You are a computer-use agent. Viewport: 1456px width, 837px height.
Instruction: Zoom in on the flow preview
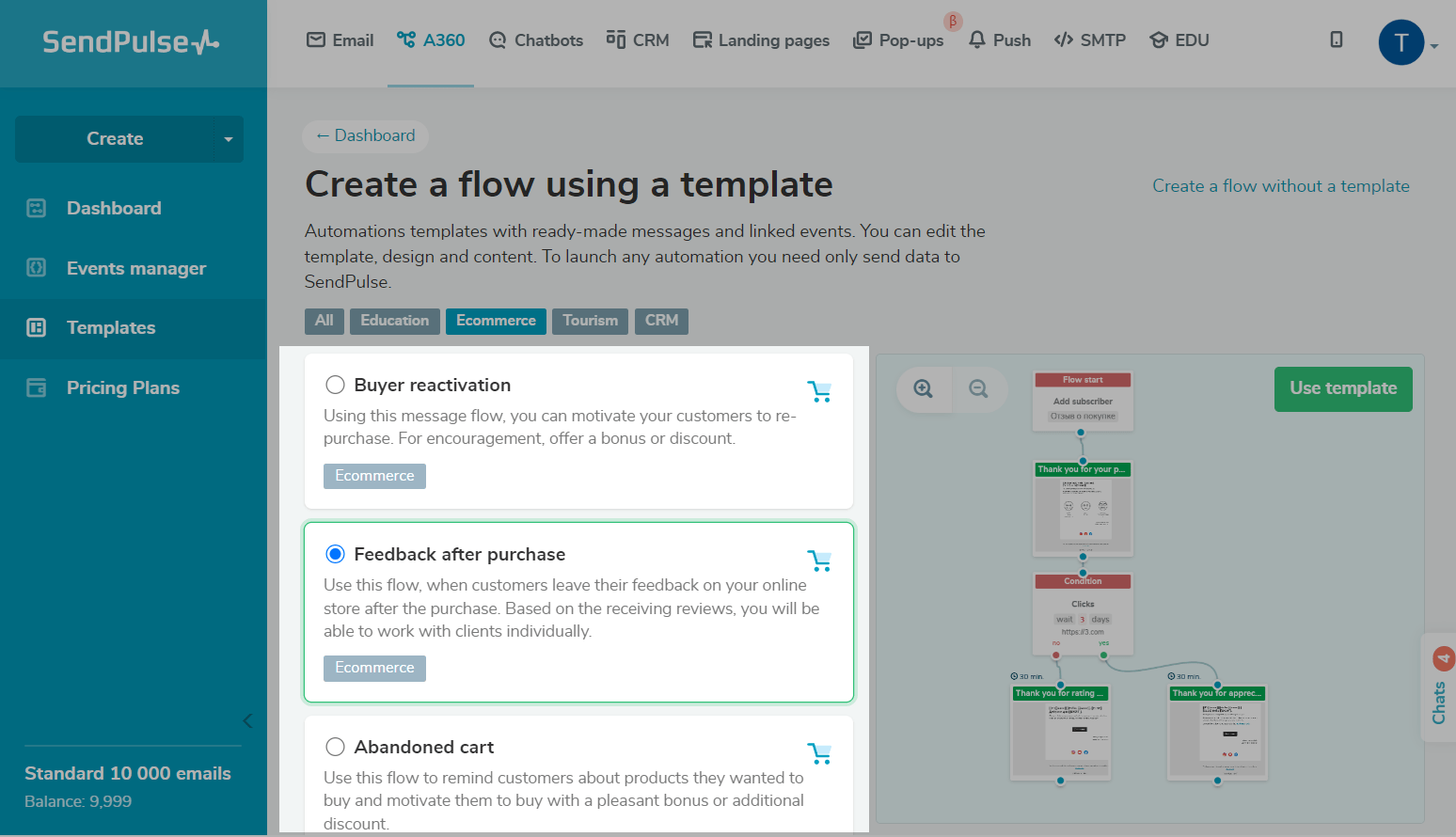(924, 389)
